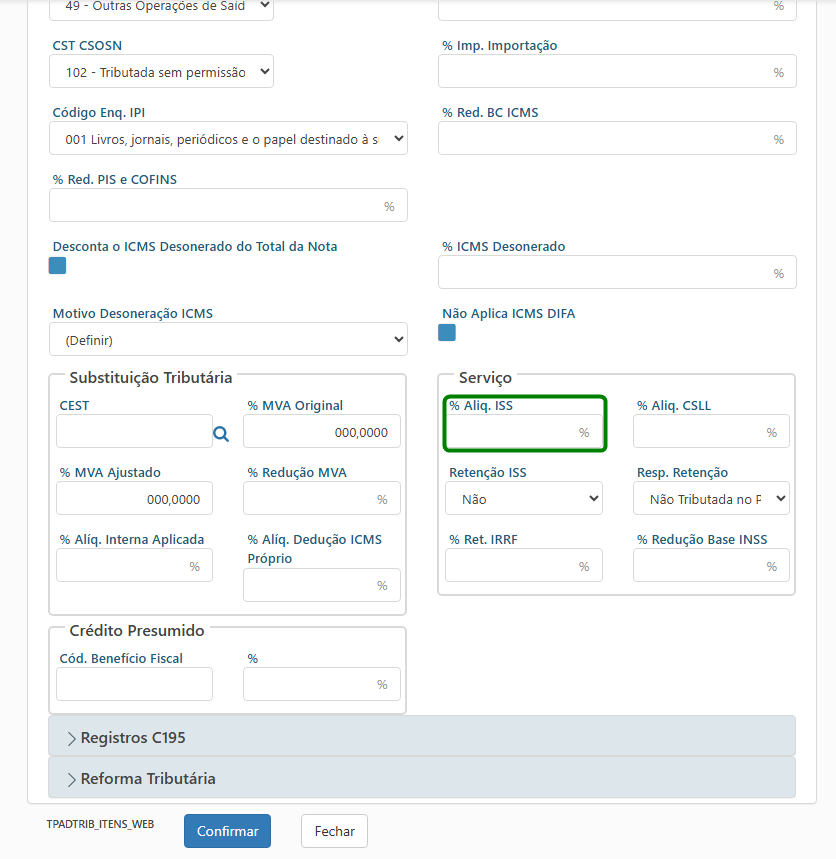Click the % Aliq. ISS input field
The image size is (836, 859).
(512, 432)
